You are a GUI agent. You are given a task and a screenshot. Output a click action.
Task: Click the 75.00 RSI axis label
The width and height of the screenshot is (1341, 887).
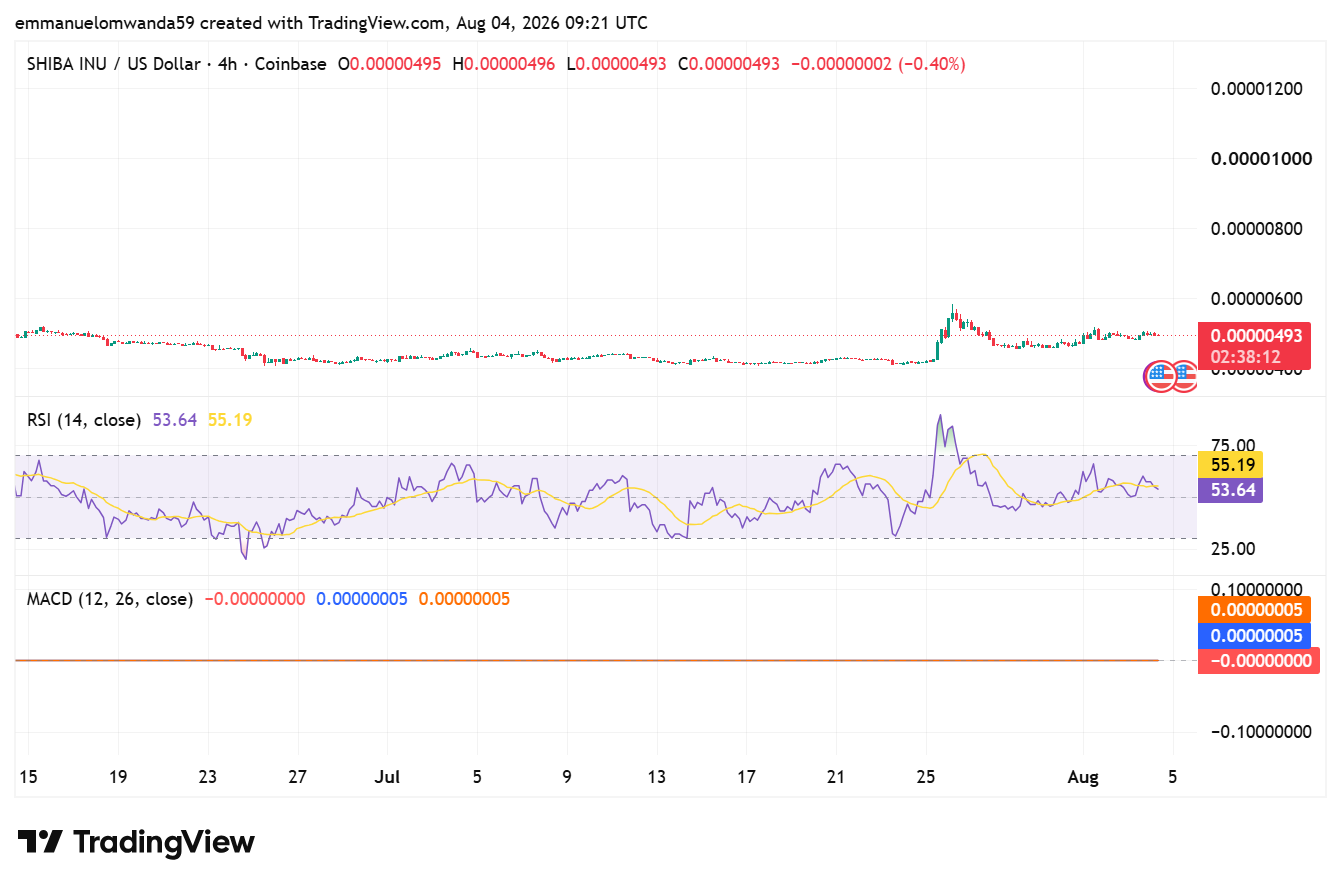[1234, 446]
